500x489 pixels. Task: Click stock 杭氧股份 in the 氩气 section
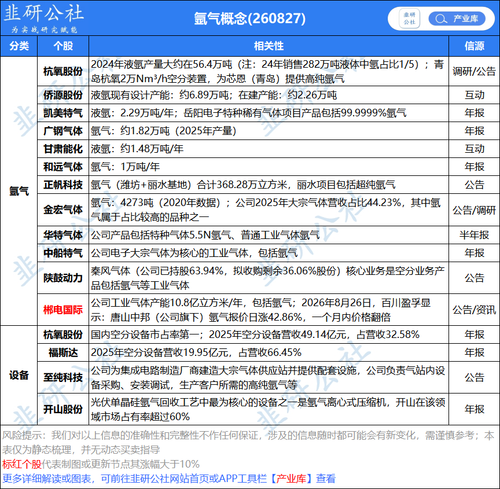(63, 71)
